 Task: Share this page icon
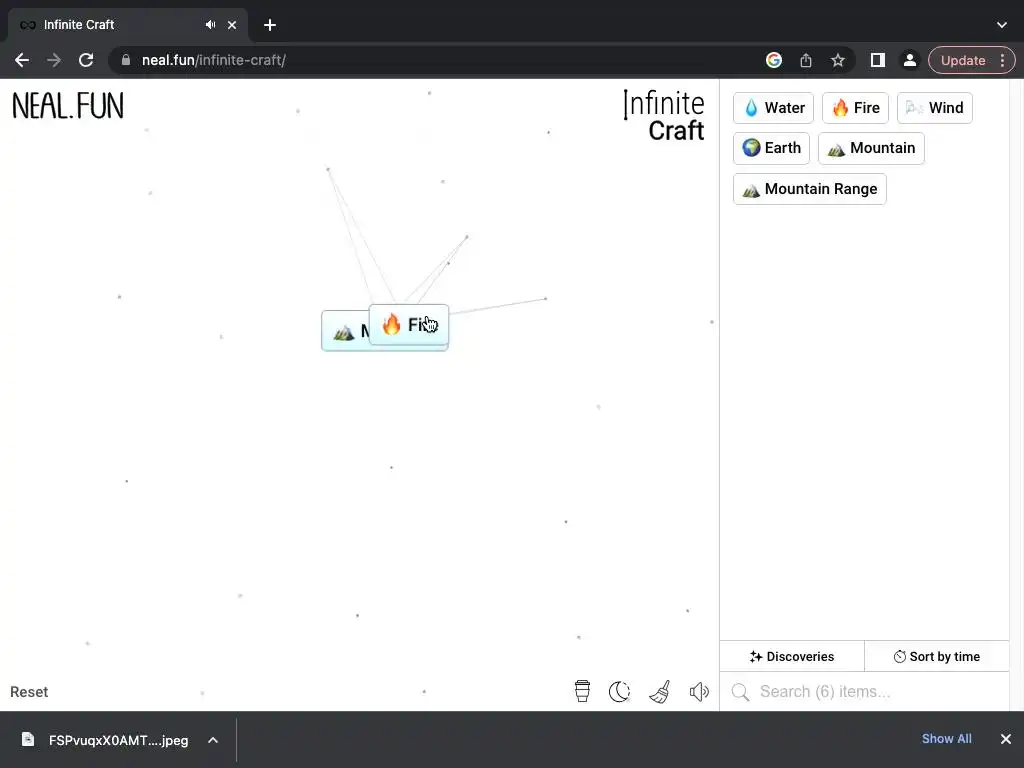[806, 60]
